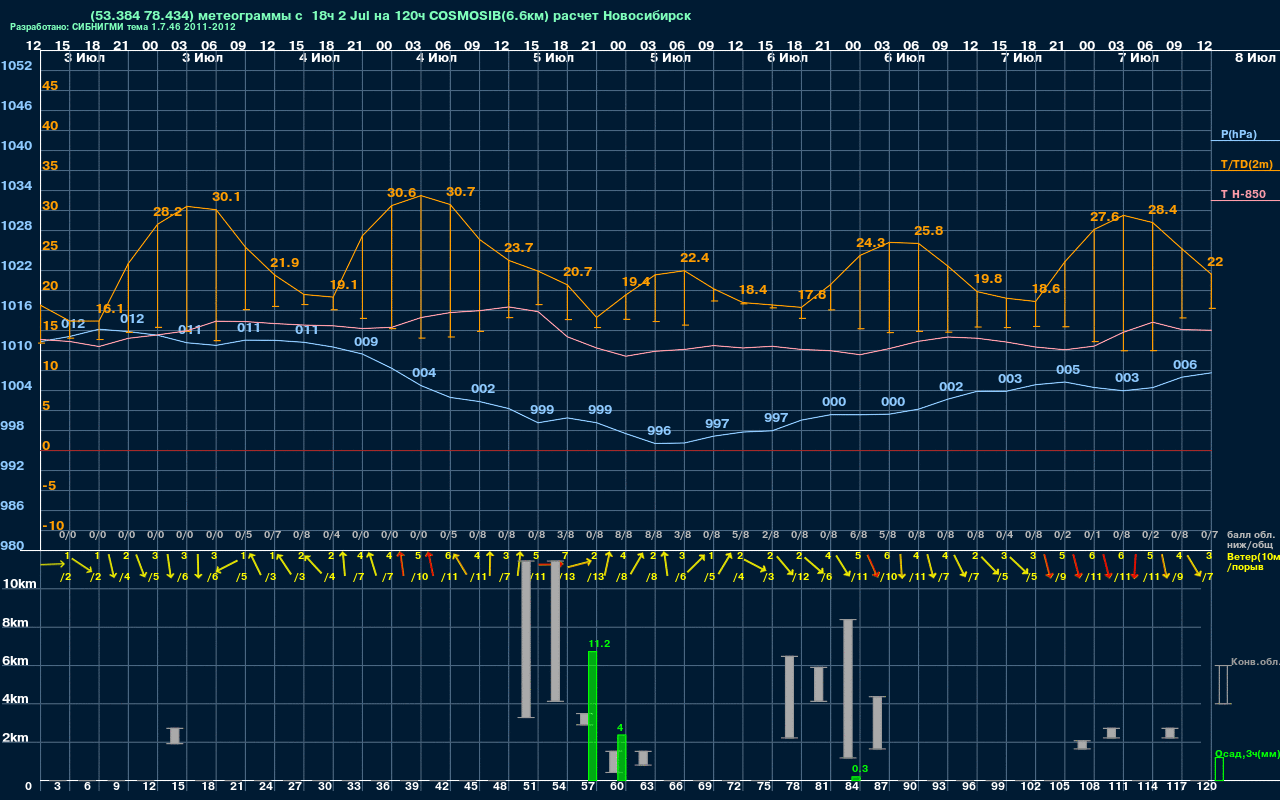Click the 28.4 temperature label
Screen dimensions: 1280x800
click(1163, 210)
